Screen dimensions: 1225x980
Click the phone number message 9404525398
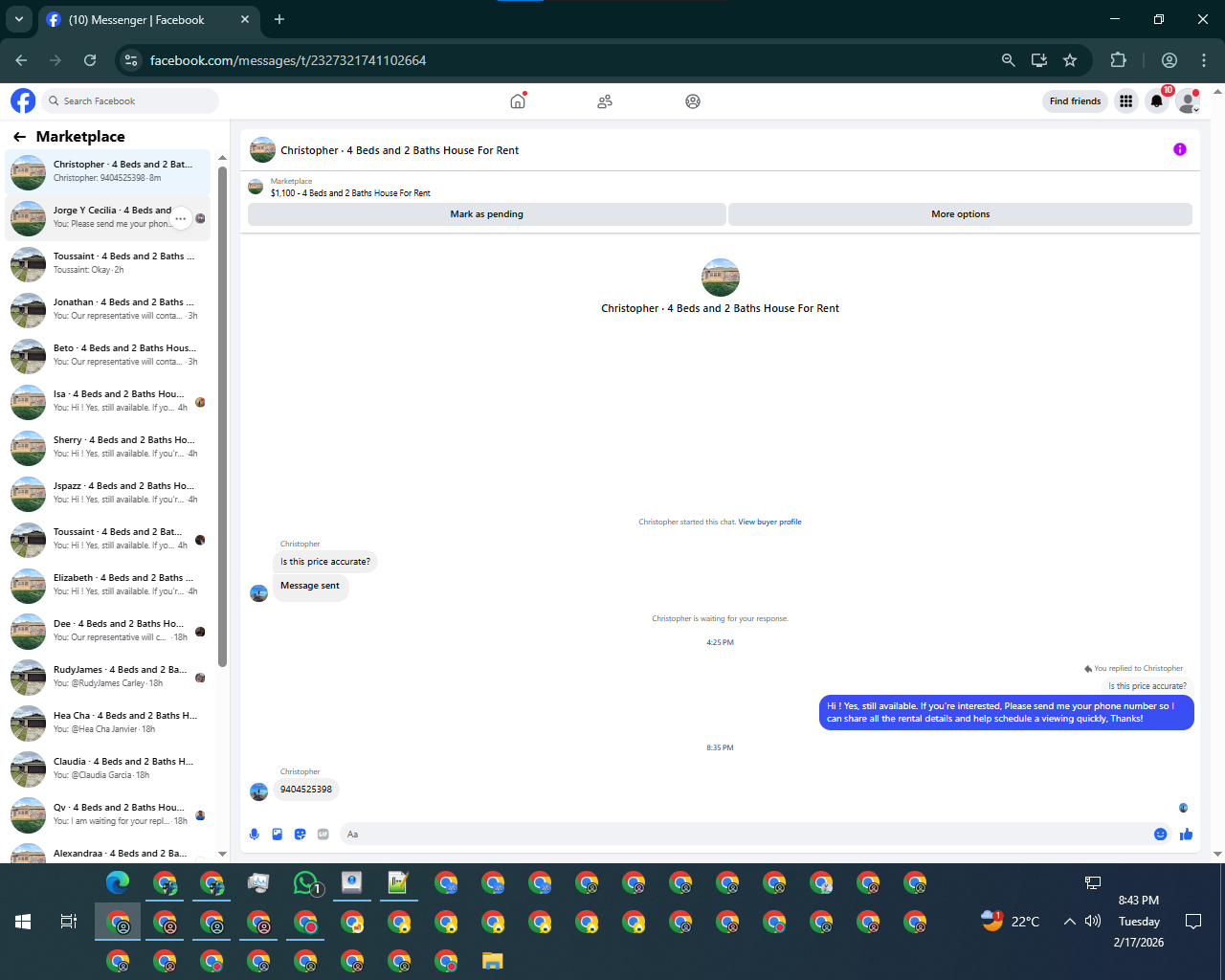click(306, 790)
